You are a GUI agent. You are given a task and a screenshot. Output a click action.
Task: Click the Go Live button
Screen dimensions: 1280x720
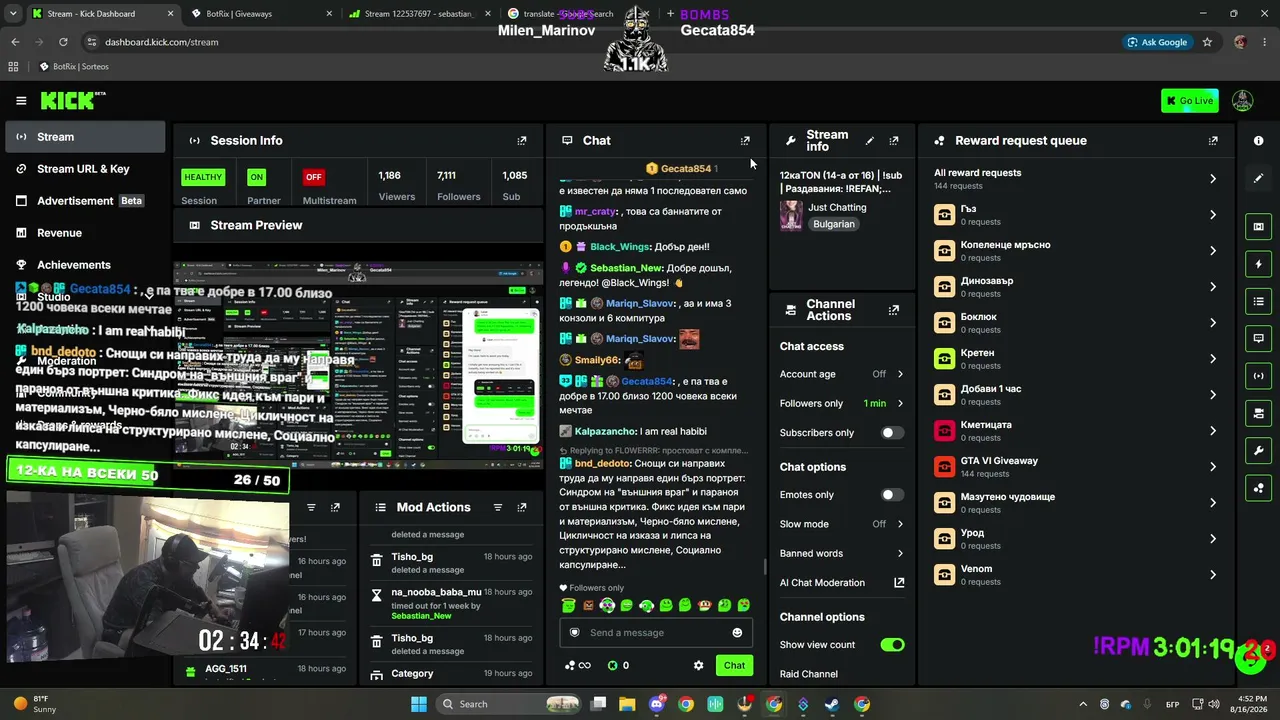1189,100
